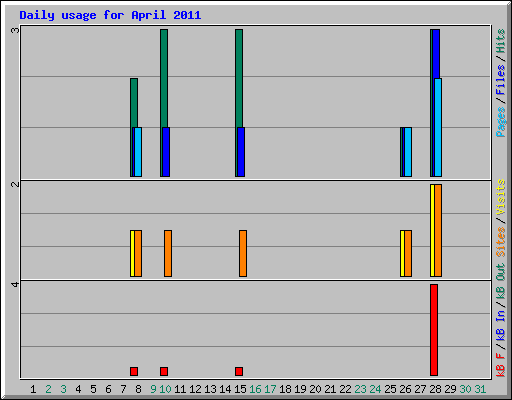Click the yellow visits bar for day 8
Screen dimensions: 512x400
(x=132, y=253)
